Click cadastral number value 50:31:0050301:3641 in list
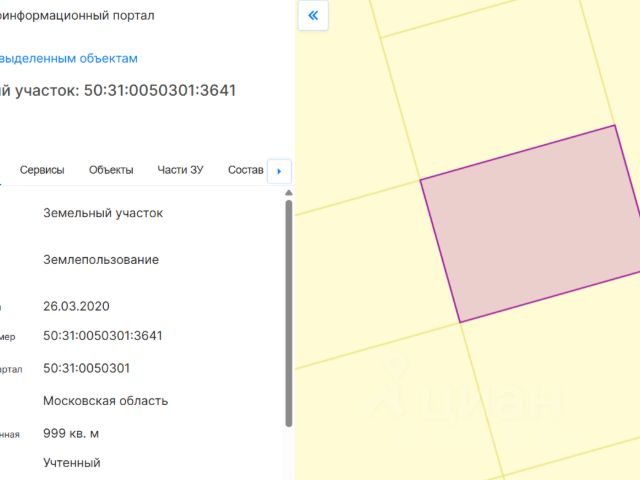The height and width of the screenshot is (480, 640). click(x=103, y=336)
